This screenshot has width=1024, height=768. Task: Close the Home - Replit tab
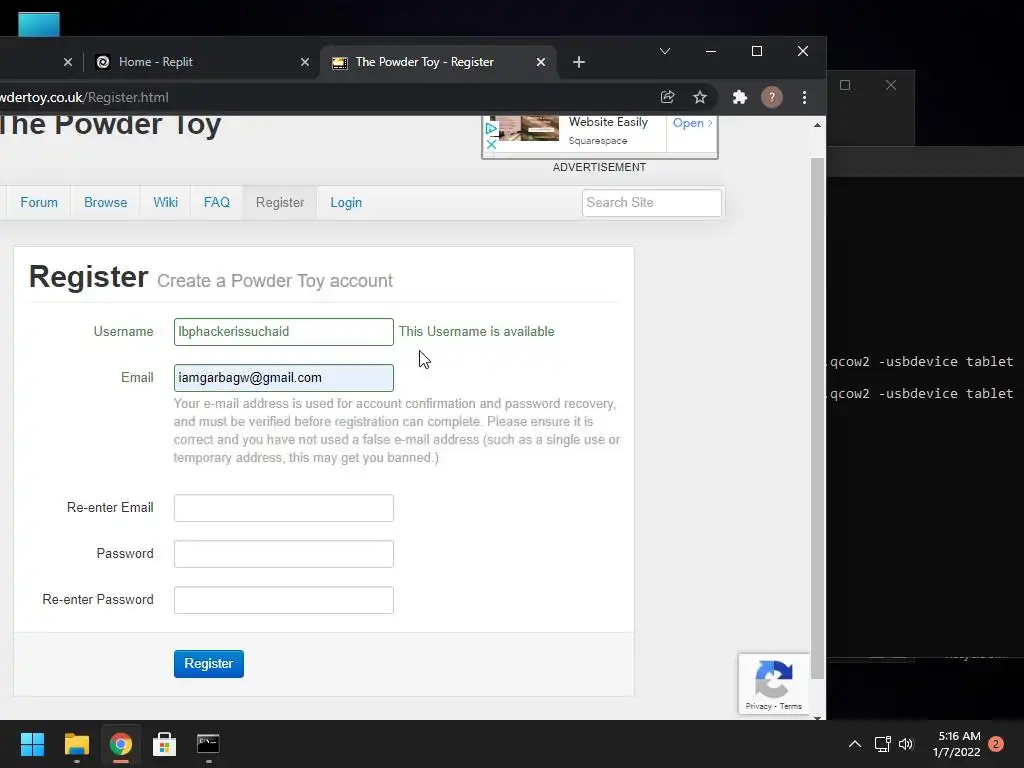click(x=304, y=62)
